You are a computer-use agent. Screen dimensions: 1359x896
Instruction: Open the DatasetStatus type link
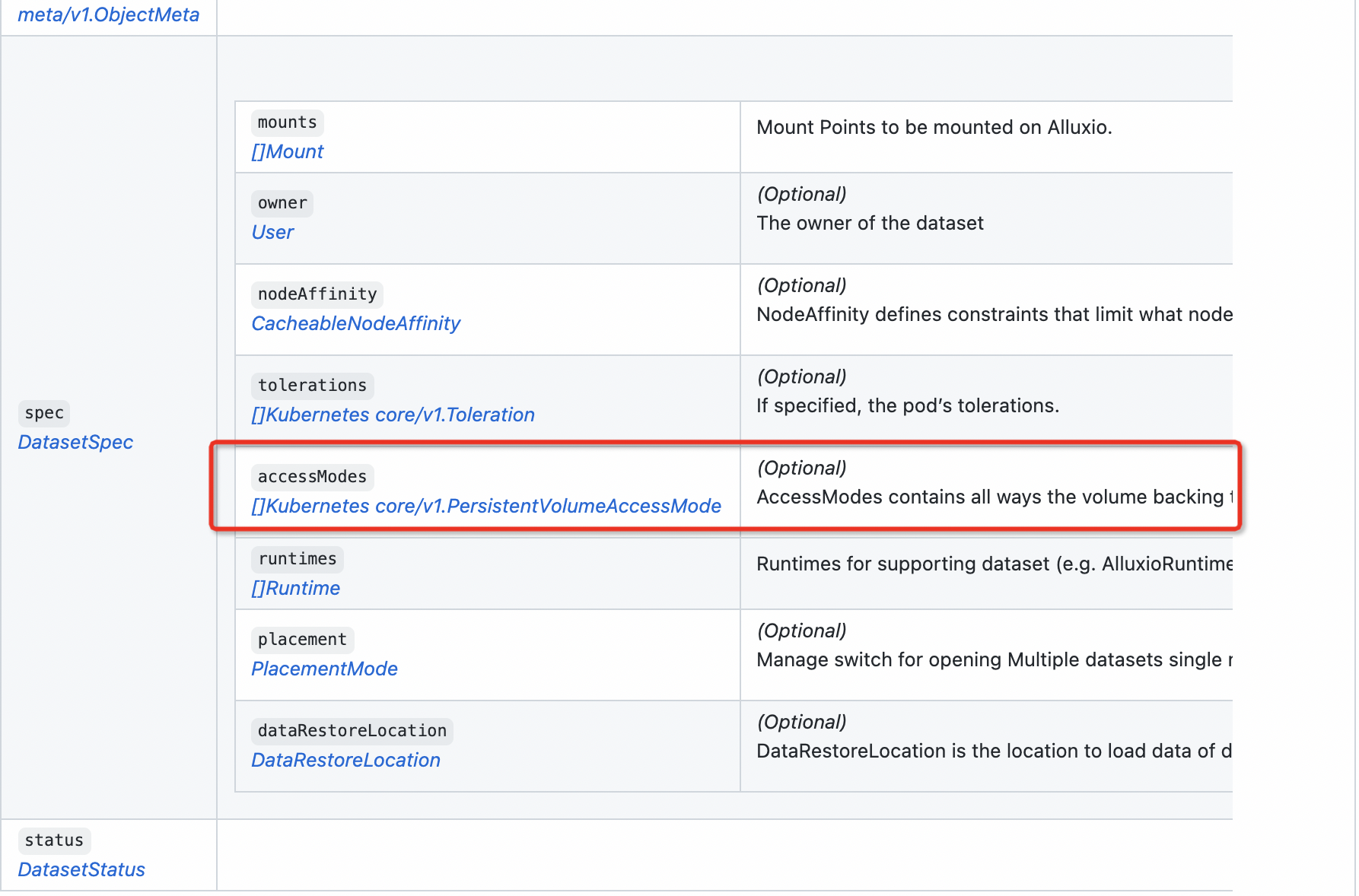[81, 869]
